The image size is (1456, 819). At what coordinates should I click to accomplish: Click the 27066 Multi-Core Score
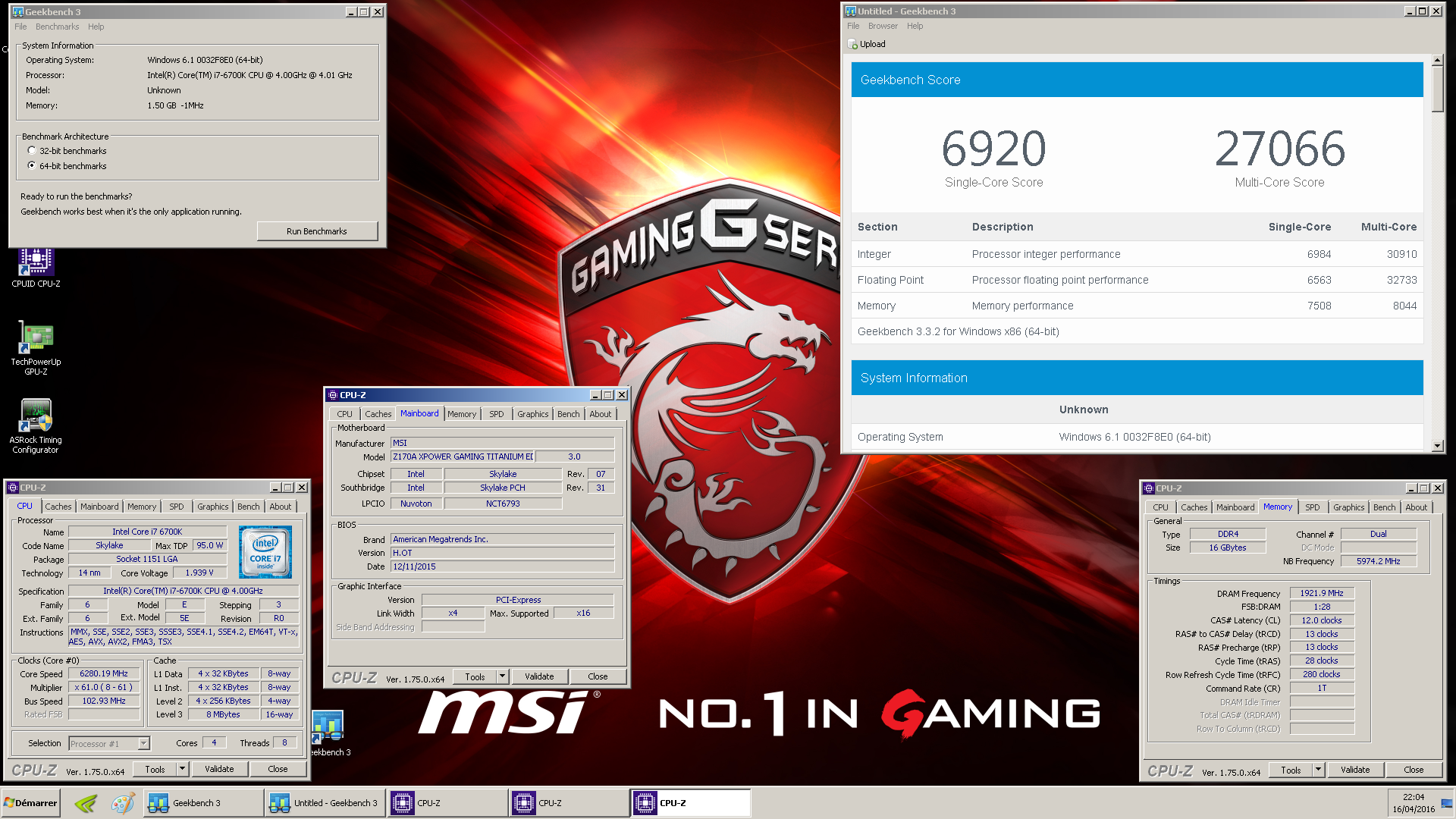point(1280,148)
